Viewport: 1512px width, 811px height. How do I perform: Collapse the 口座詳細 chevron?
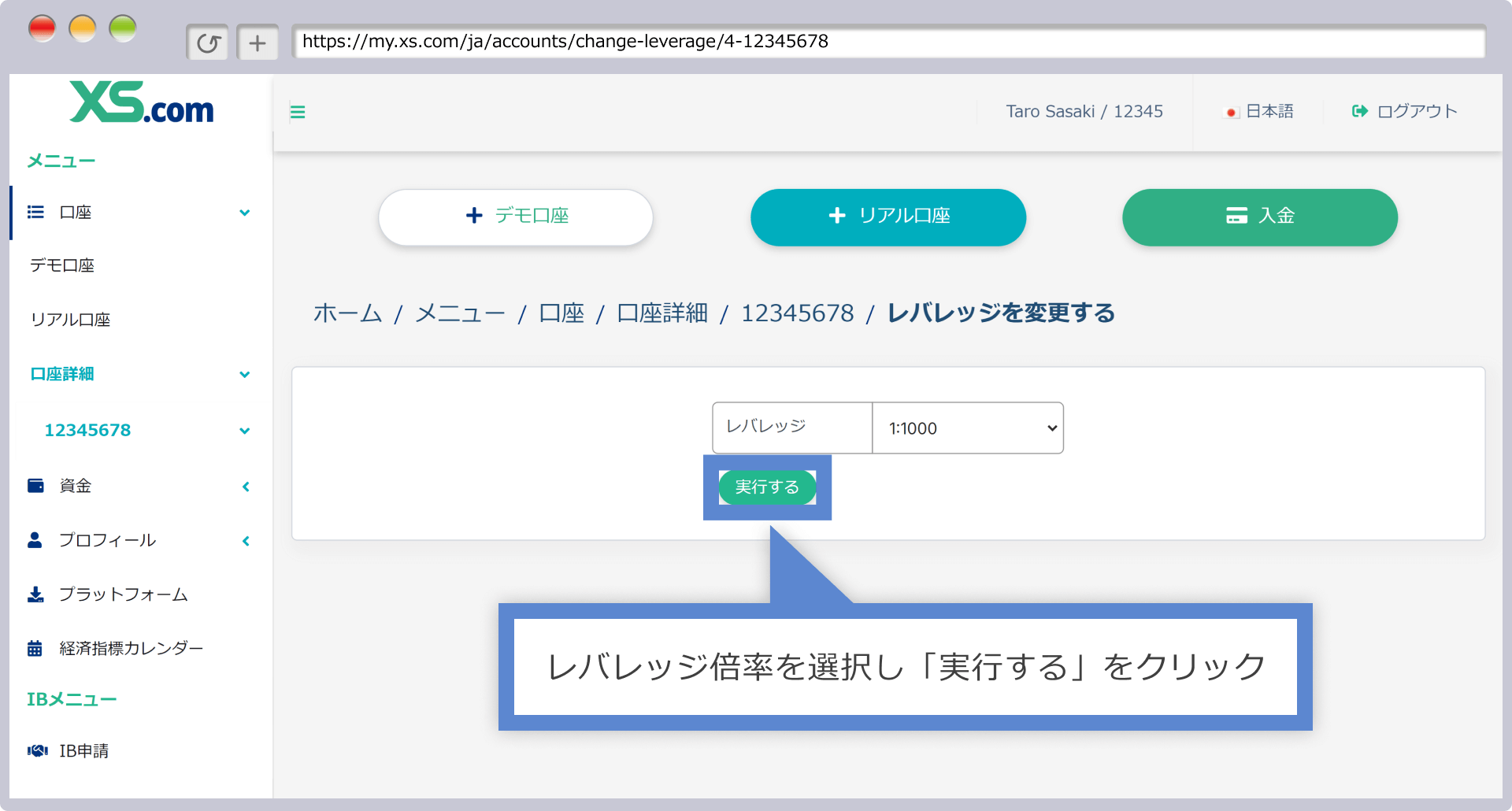click(245, 374)
